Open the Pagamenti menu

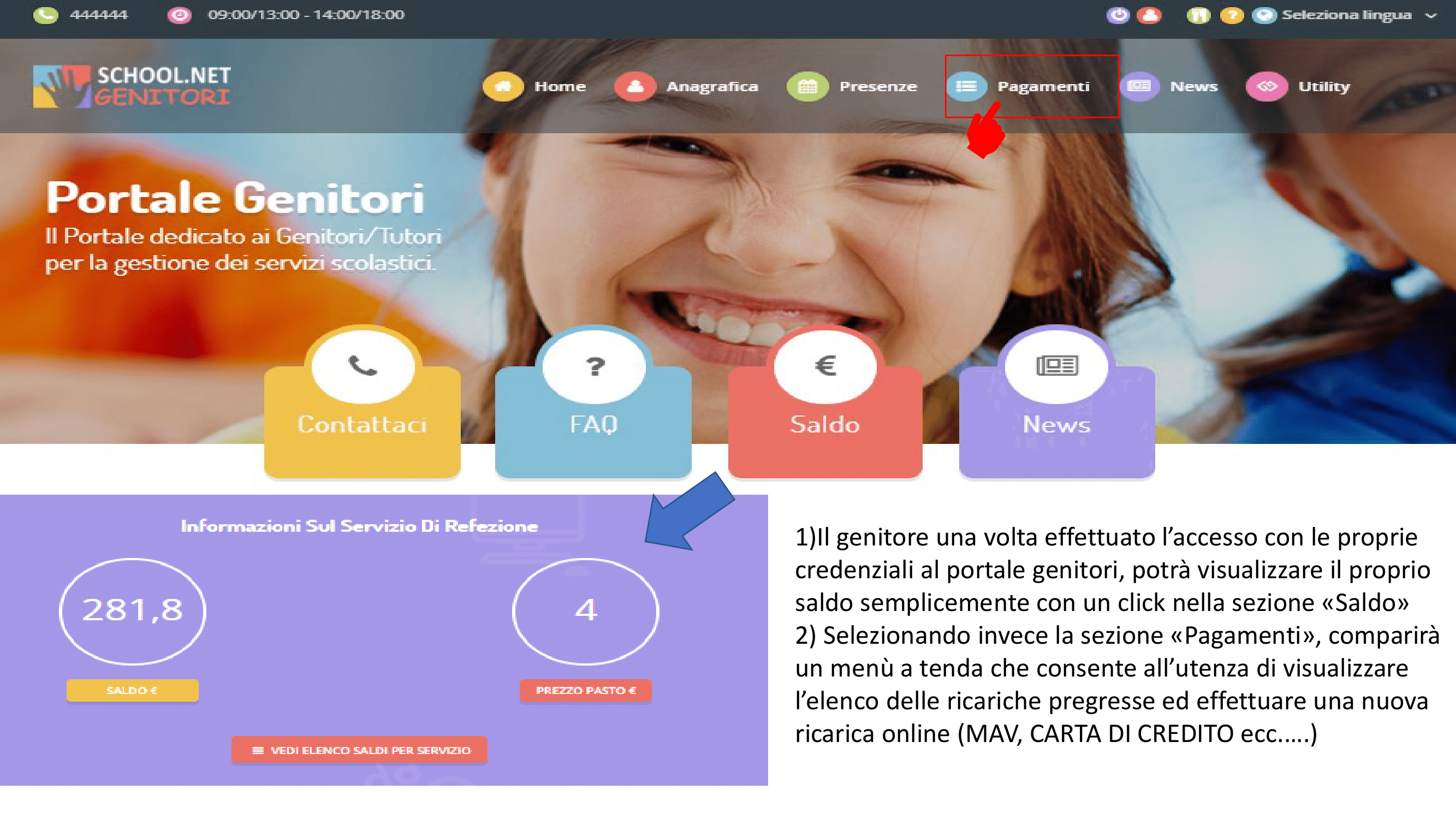tap(1043, 86)
